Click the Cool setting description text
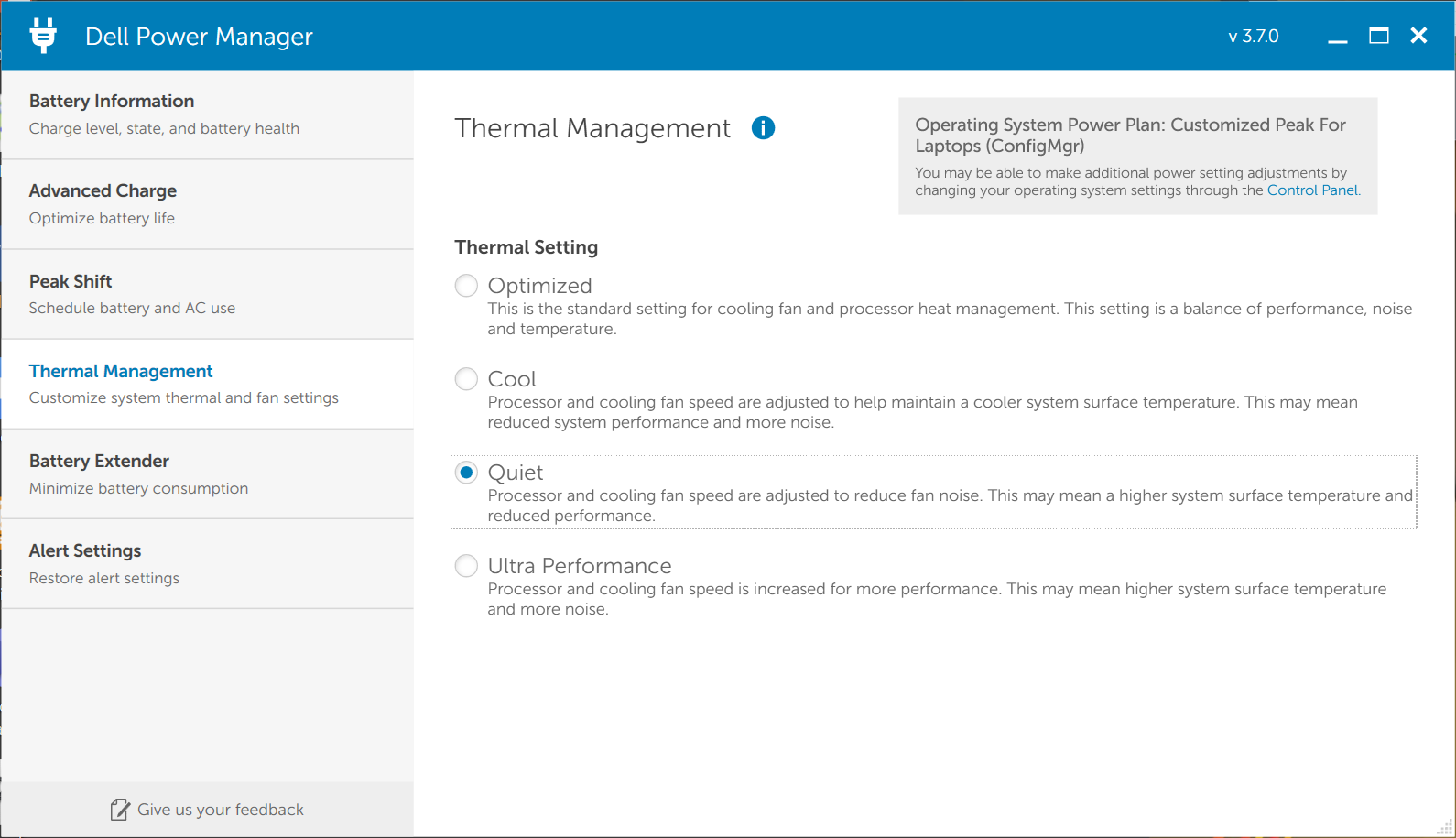The width and height of the screenshot is (1456, 838). [x=922, y=412]
